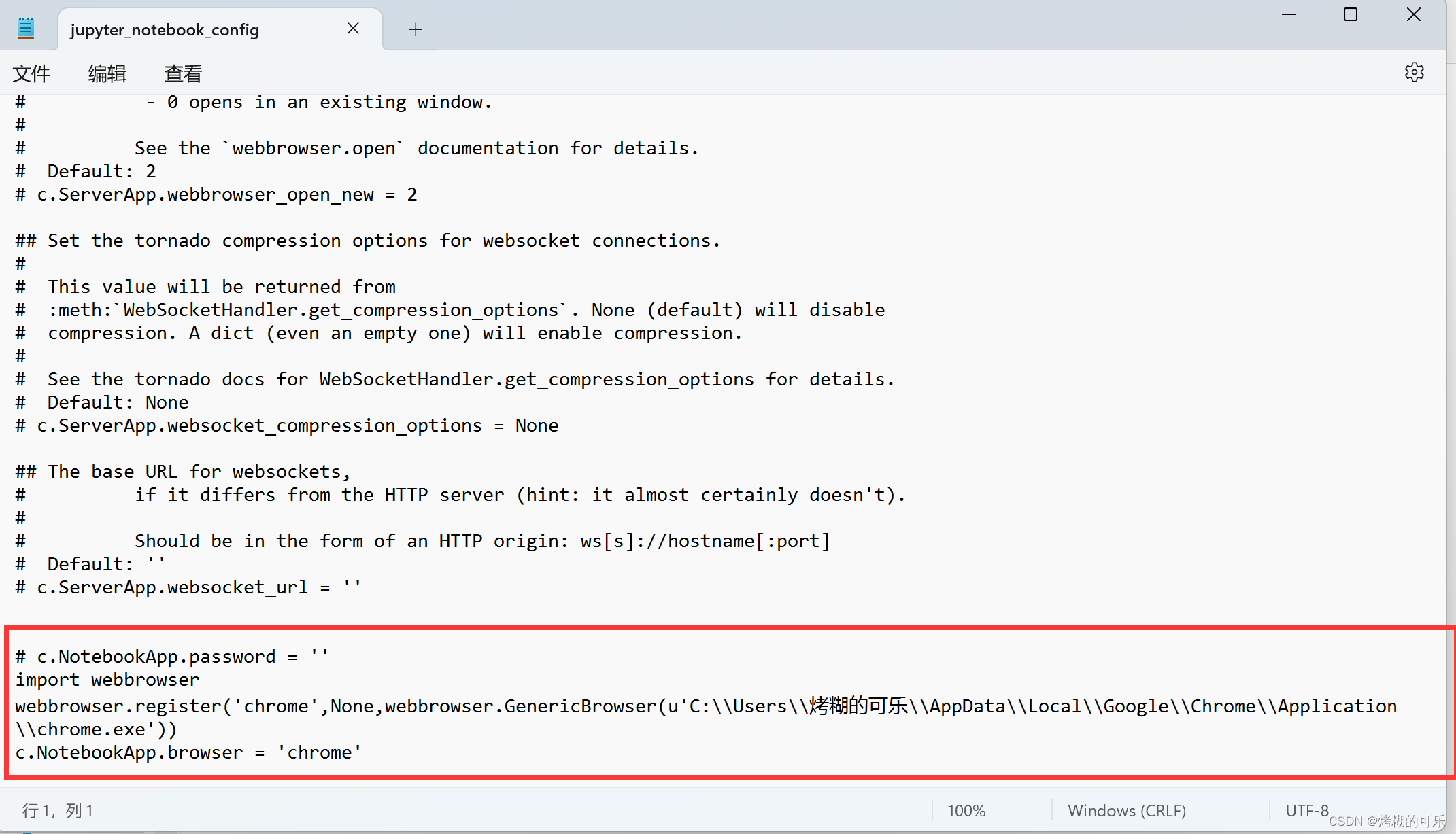Click the c.ServerApp.webbrowser_open_new line
Viewport: 1456px width, 834px height.
[216, 194]
